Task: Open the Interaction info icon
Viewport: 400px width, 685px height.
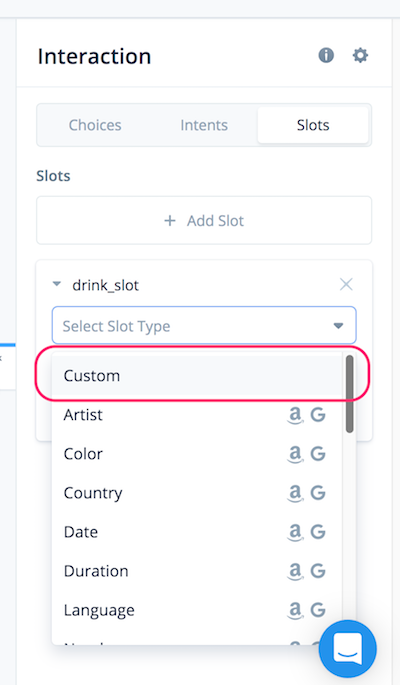Action: point(326,55)
